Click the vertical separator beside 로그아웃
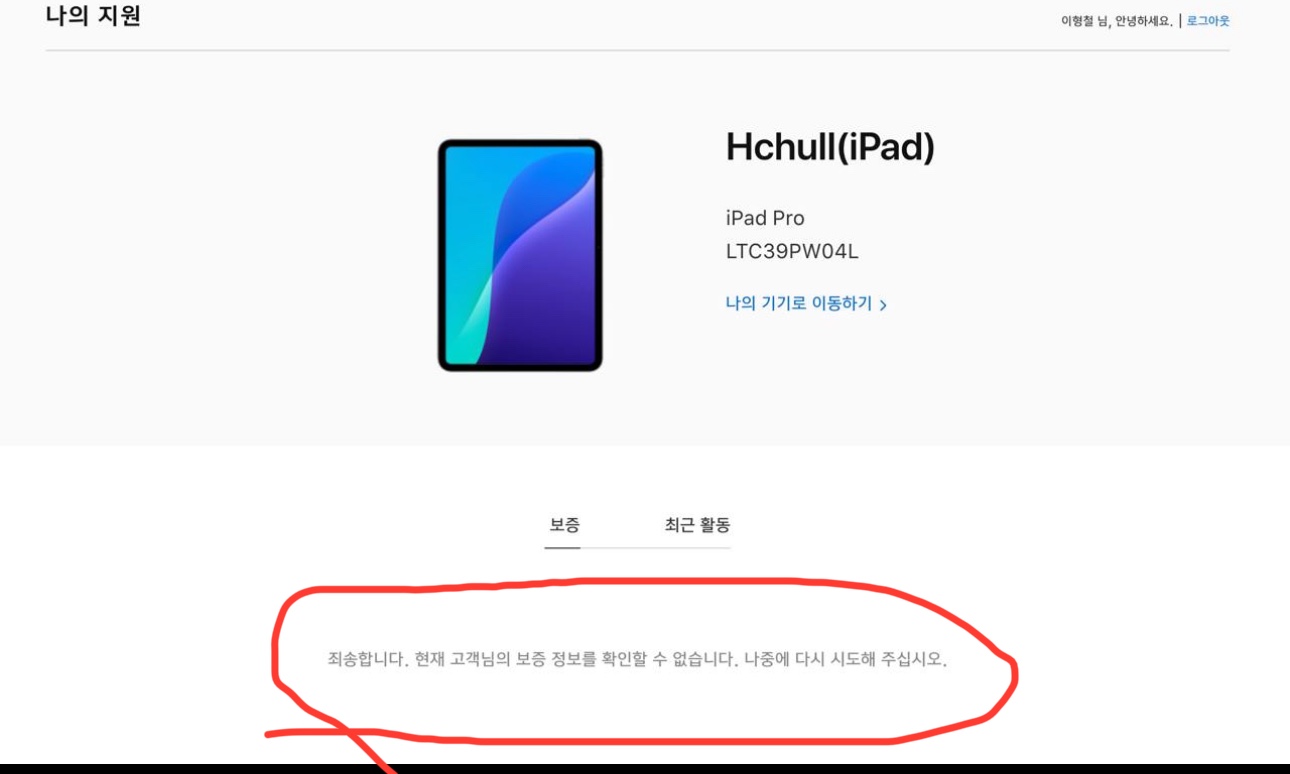Viewport: 1290px width, 774px height. (x=1180, y=21)
